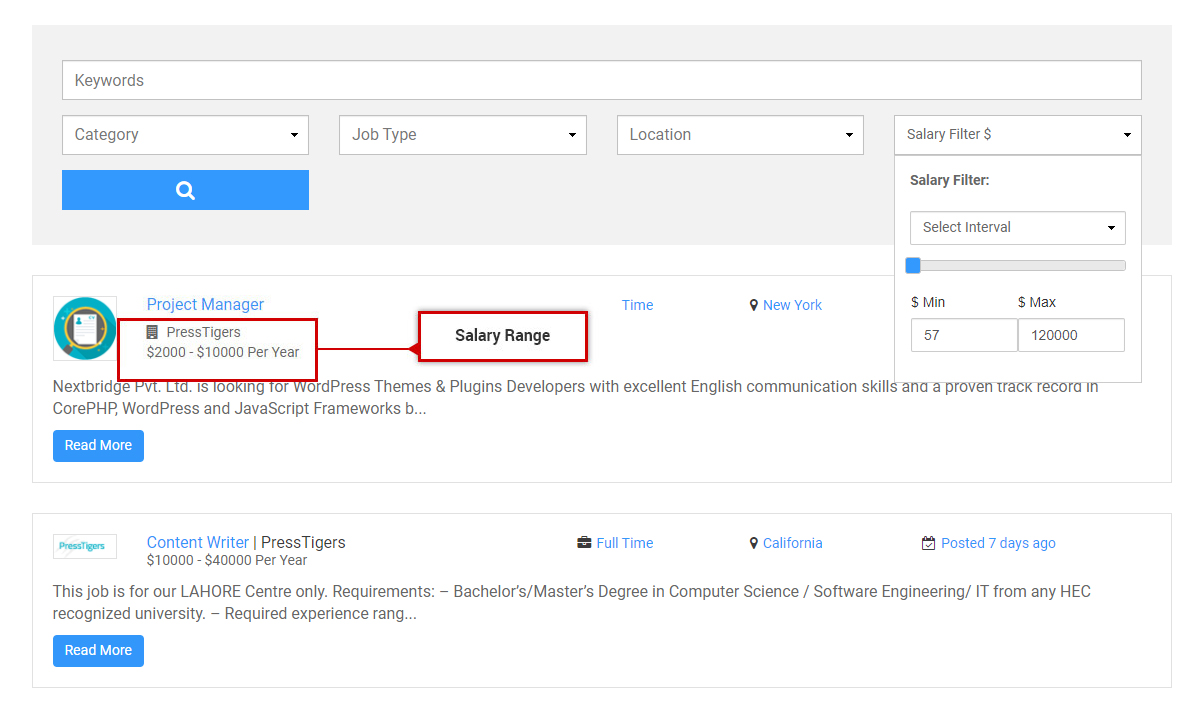
Task: Click the PressTigers logo thumbnail
Action: 84,546
